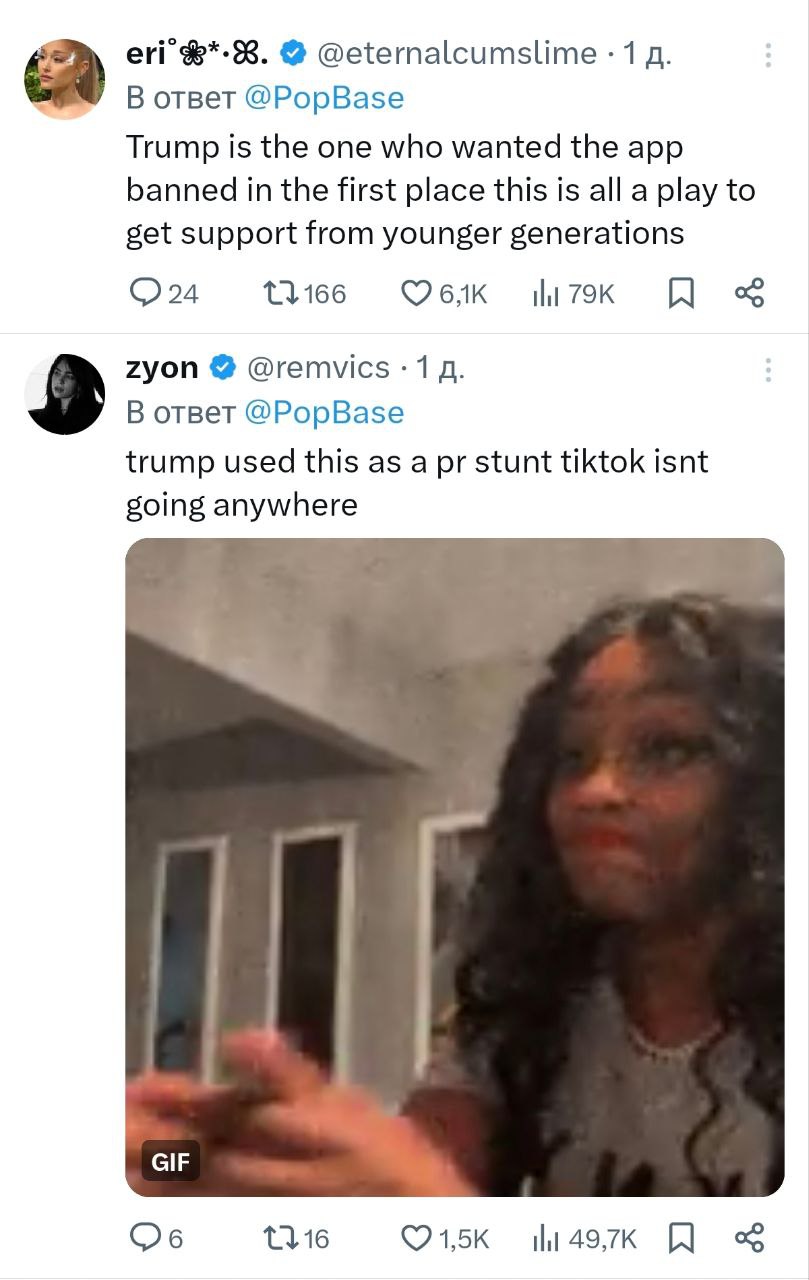Open the @remvics profile handle
809x1280 pixels.
318,368
